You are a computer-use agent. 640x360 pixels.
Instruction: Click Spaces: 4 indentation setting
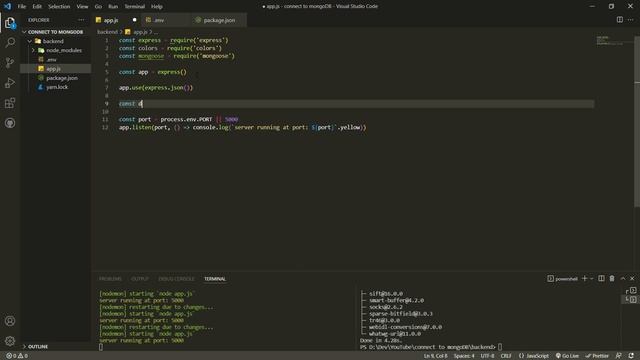click(464, 356)
